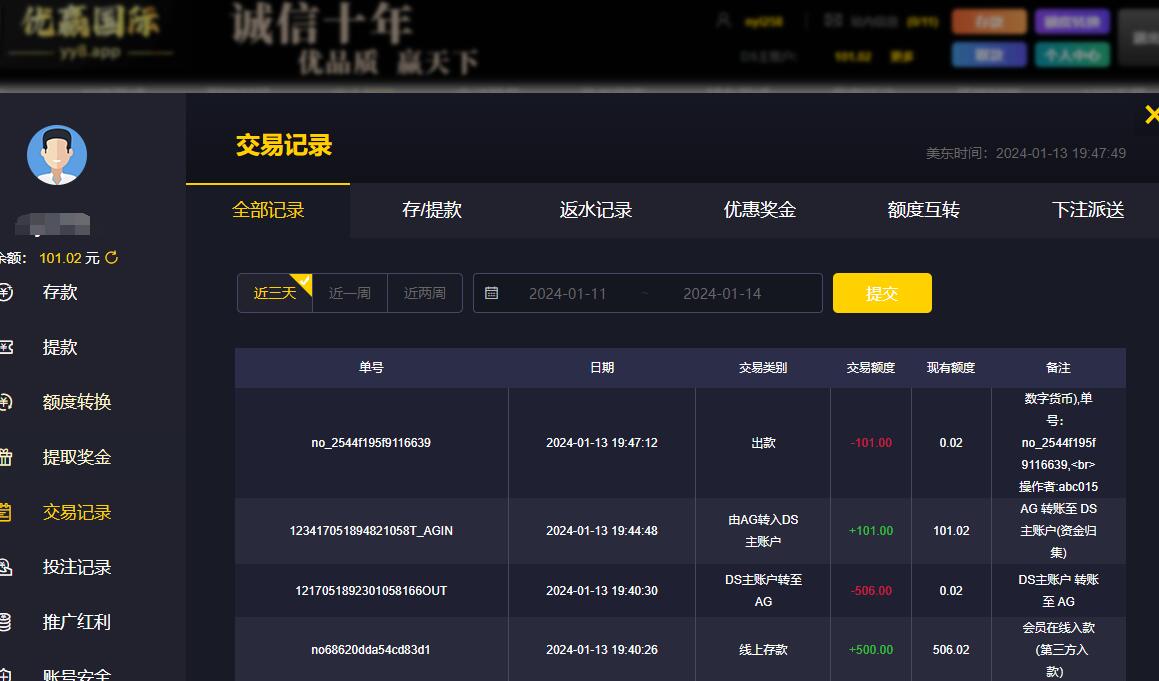This screenshot has height=681, width=1159.
Task: Click the calendar icon in date range field
Action: point(491,294)
